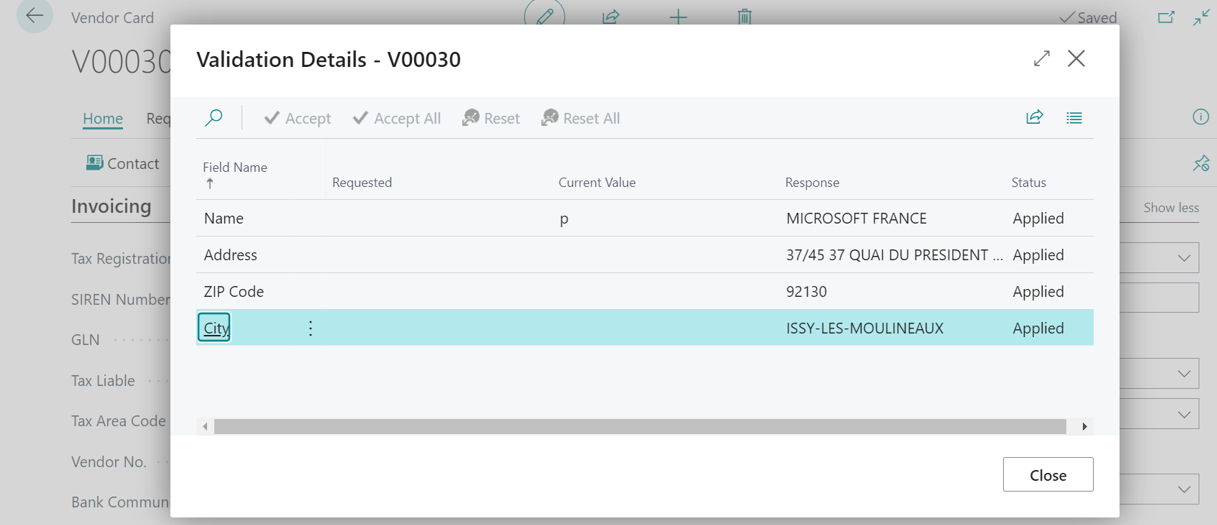This screenshot has width=1217, height=525.
Task: Click the Close button
Action: [1048, 475]
